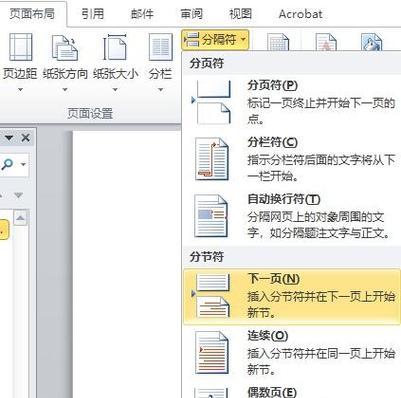The width and height of the screenshot is (401, 398).
Task: Click the column break icon beside 分栏符(C)
Action: click(212, 159)
